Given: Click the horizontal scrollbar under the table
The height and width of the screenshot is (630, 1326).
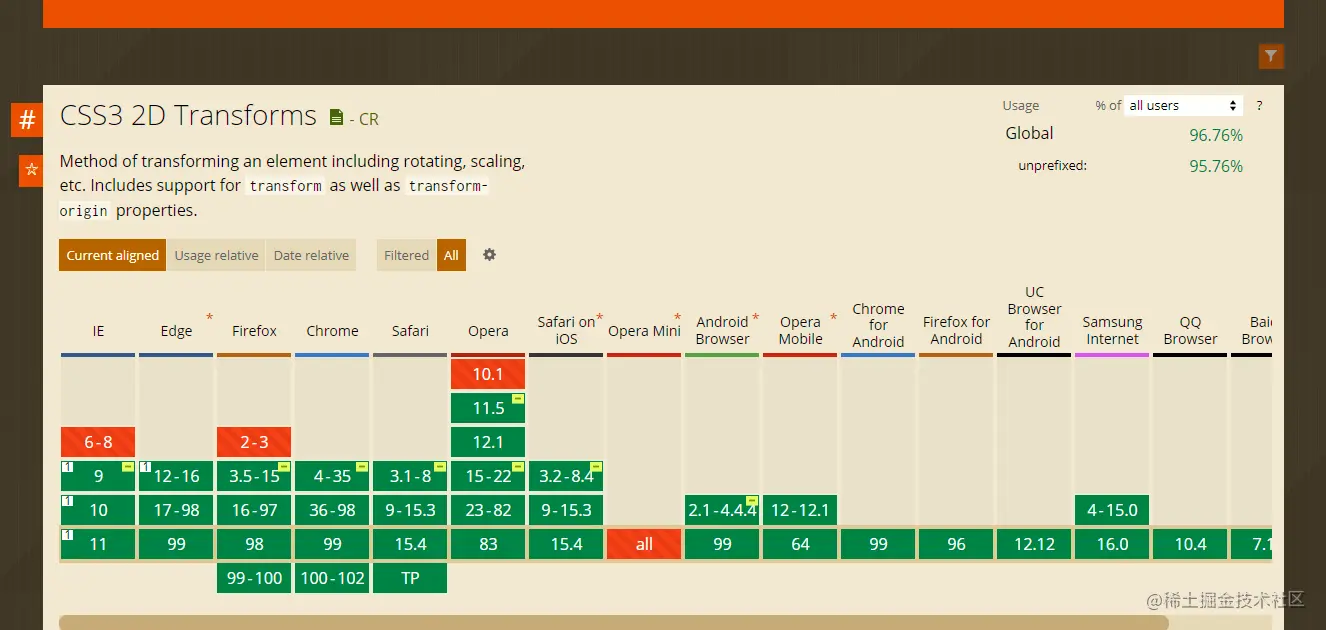Looking at the screenshot, I should [613, 622].
